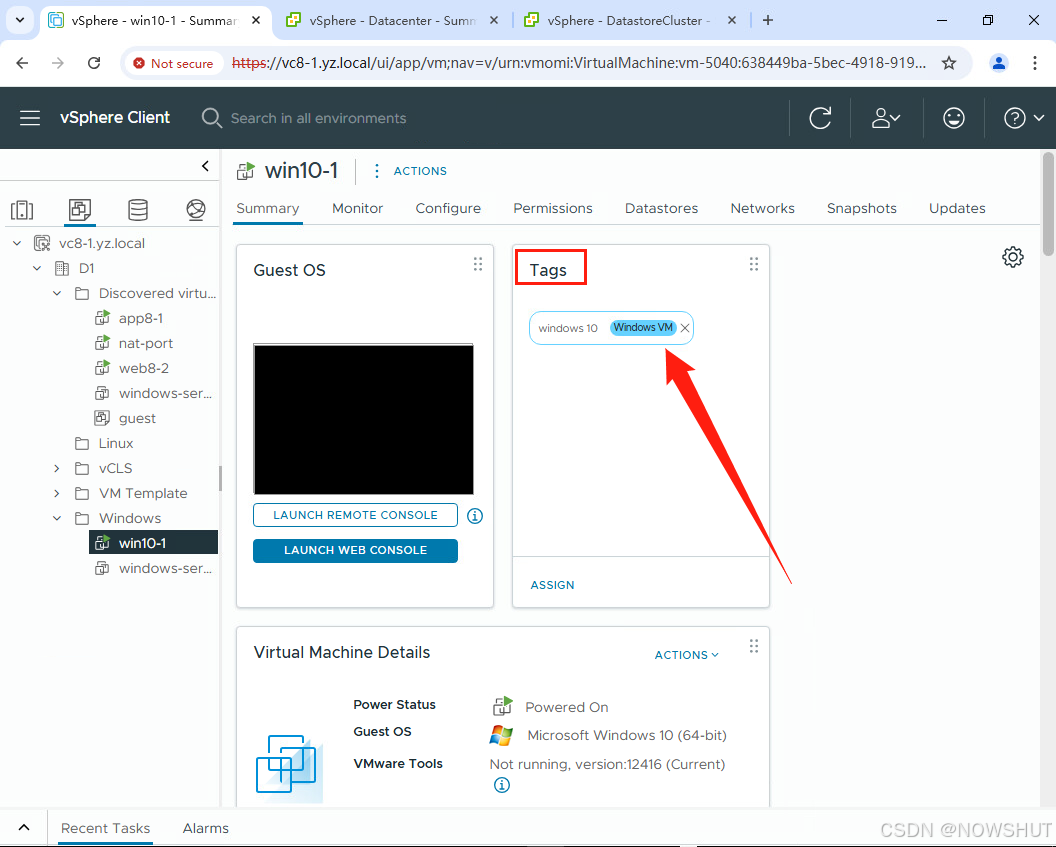Click the windows 10 Windows VM tag

611,328
